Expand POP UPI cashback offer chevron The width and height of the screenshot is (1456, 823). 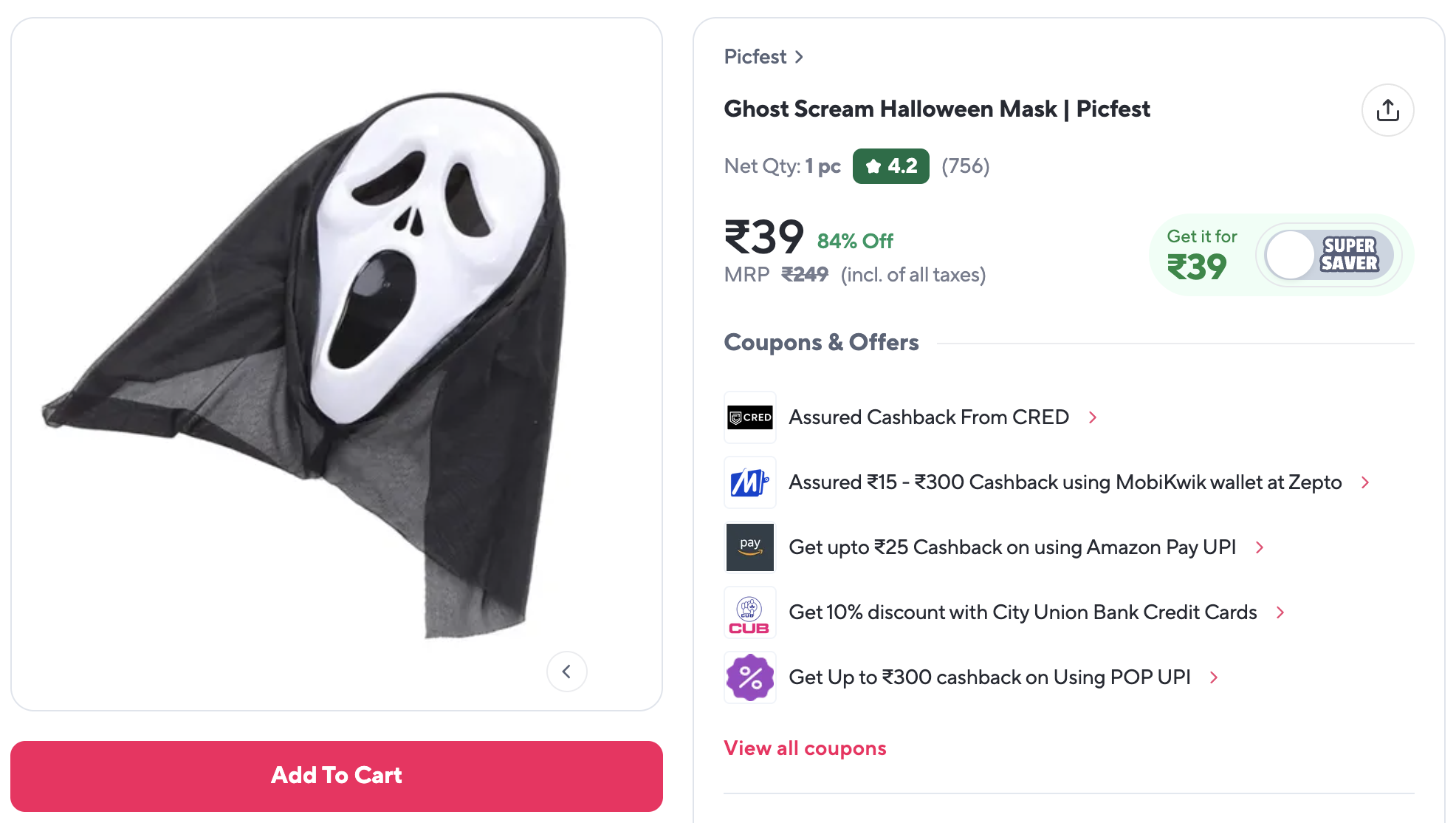pyautogui.click(x=1214, y=677)
